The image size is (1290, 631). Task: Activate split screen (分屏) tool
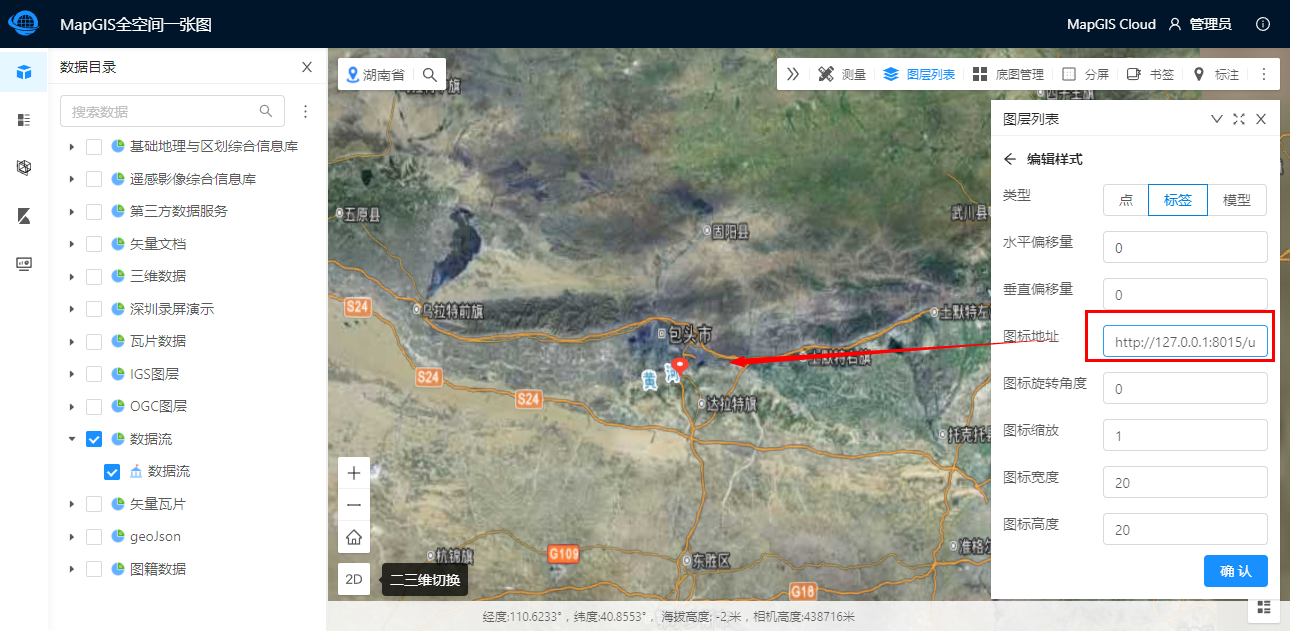pos(1085,74)
